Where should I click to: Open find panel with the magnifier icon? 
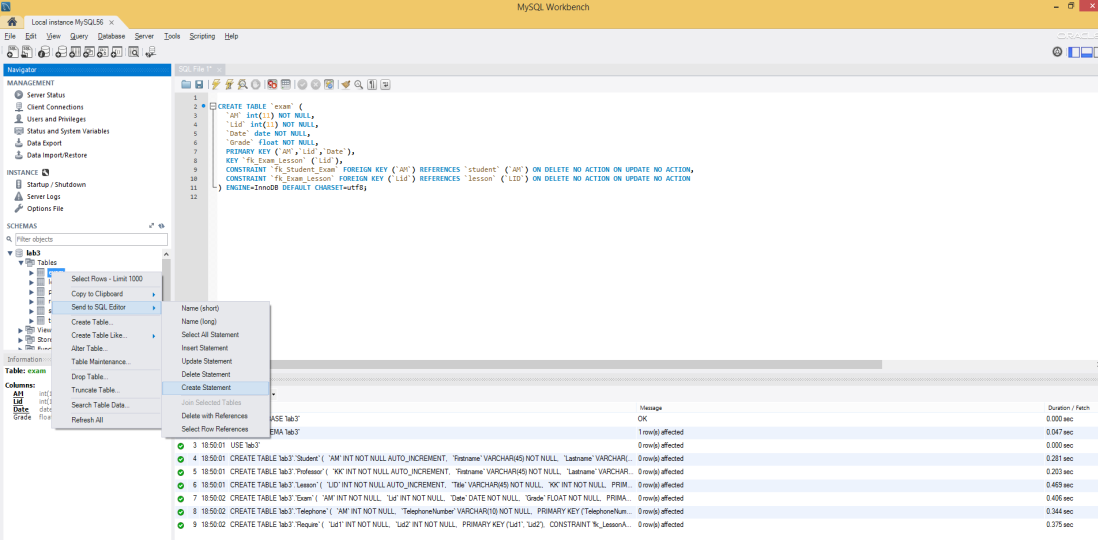[x=359, y=84]
